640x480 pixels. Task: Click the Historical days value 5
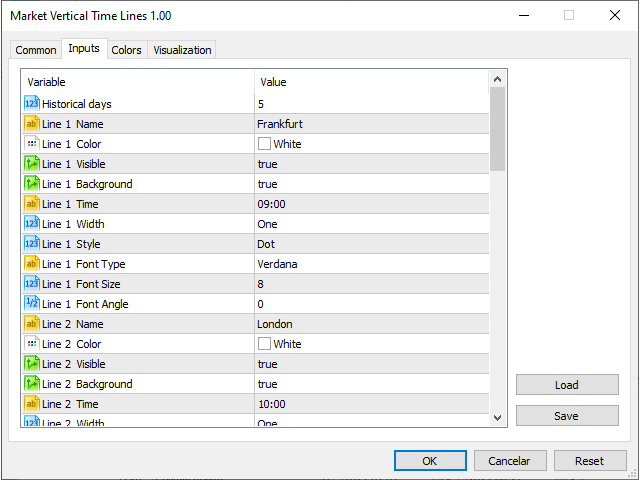click(261, 104)
